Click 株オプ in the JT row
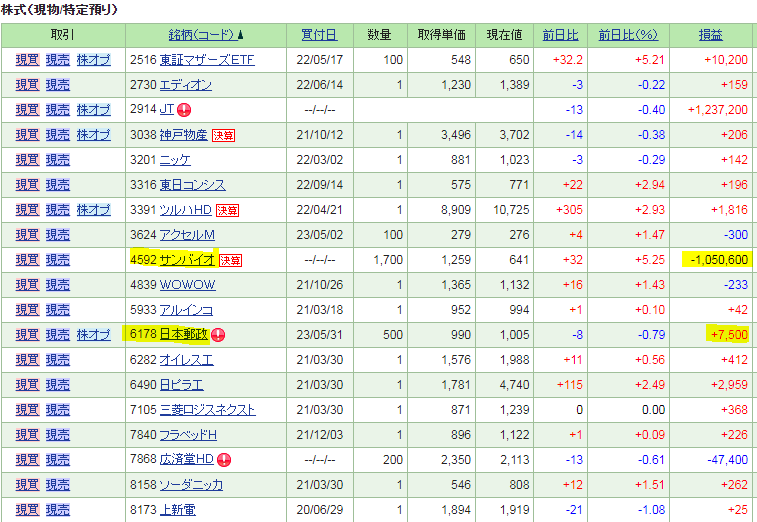This screenshot has width=757, height=522. tap(94, 110)
